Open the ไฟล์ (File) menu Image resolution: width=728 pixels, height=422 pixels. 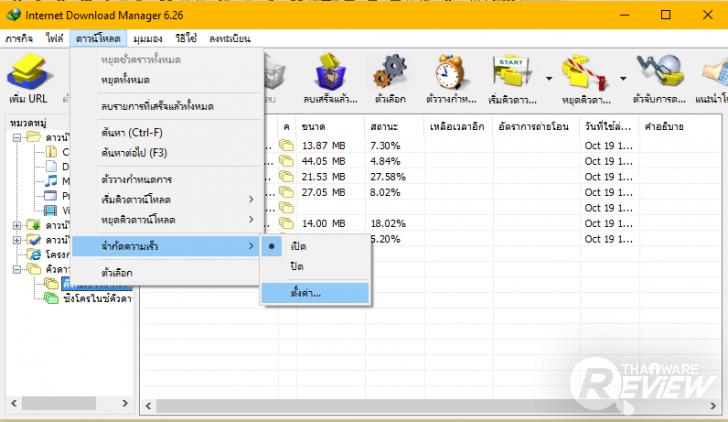point(54,39)
